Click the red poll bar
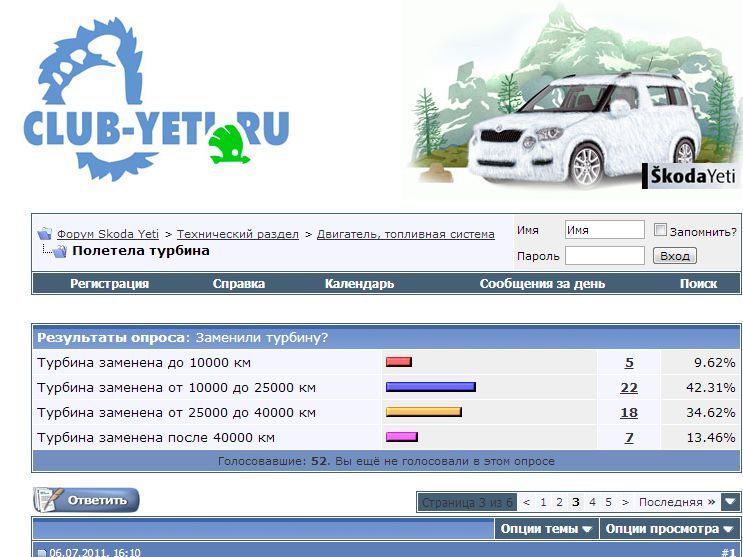This screenshot has height=557, width=743. click(399, 362)
